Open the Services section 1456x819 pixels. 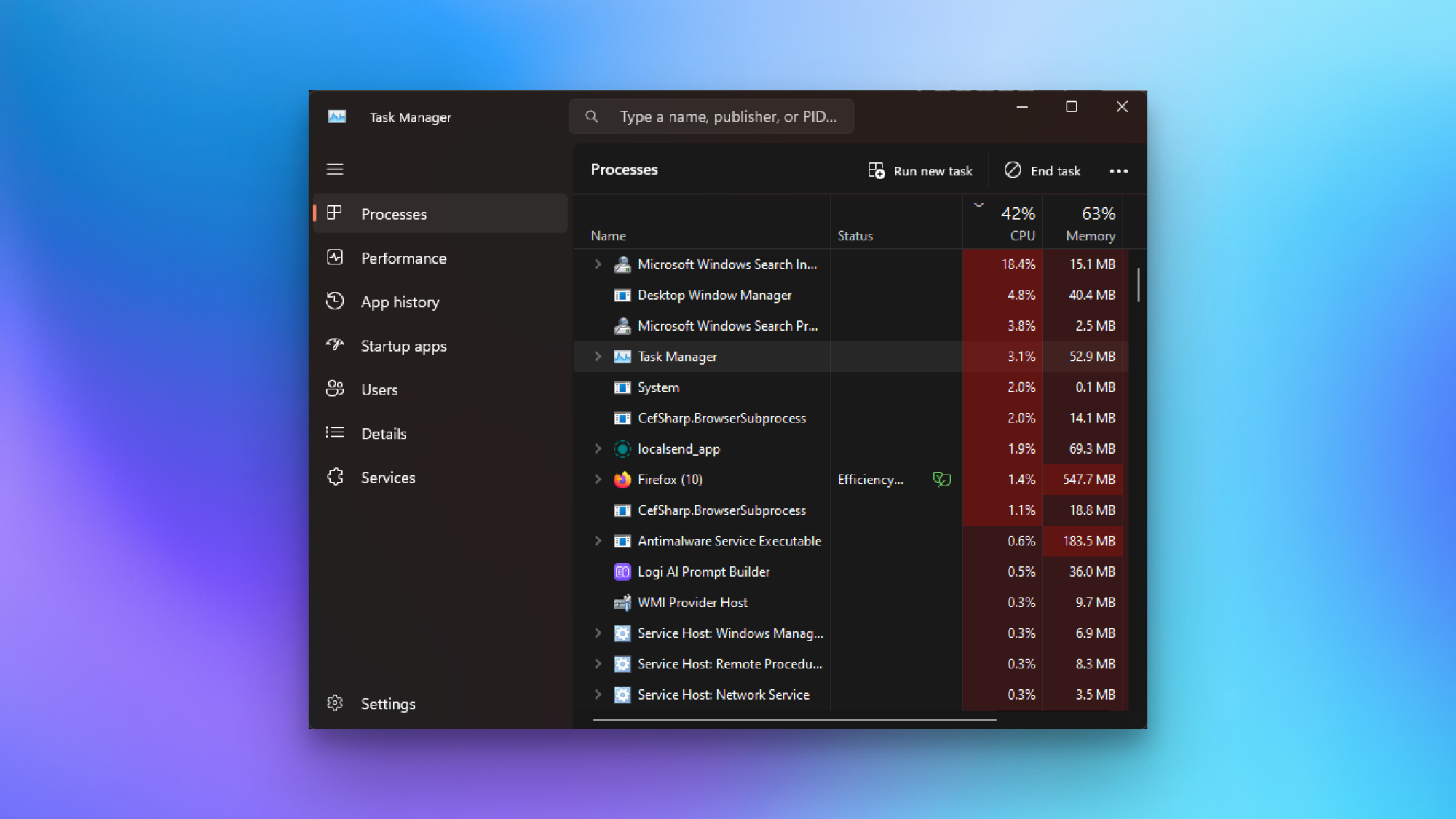click(x=387, y=477)
